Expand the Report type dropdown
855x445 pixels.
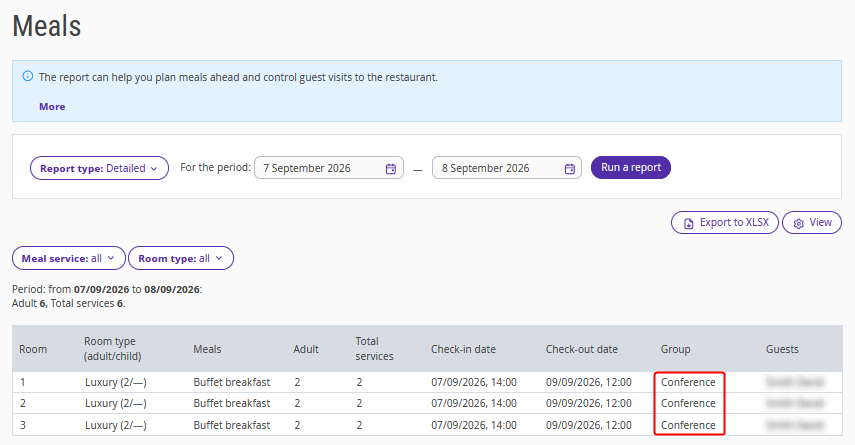[99, 168]
